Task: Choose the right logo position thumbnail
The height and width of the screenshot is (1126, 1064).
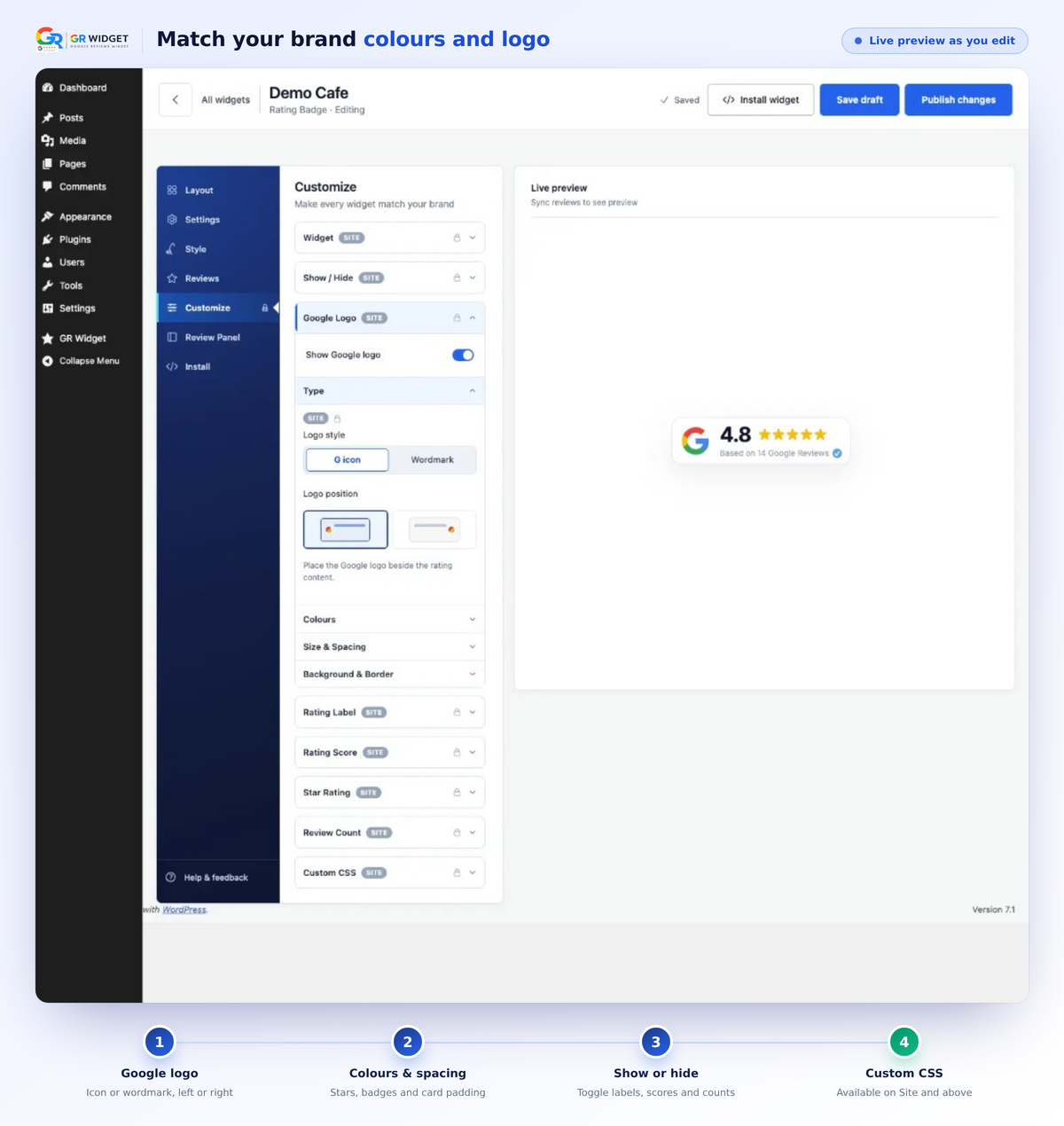Action: click(x=434, y=530)
